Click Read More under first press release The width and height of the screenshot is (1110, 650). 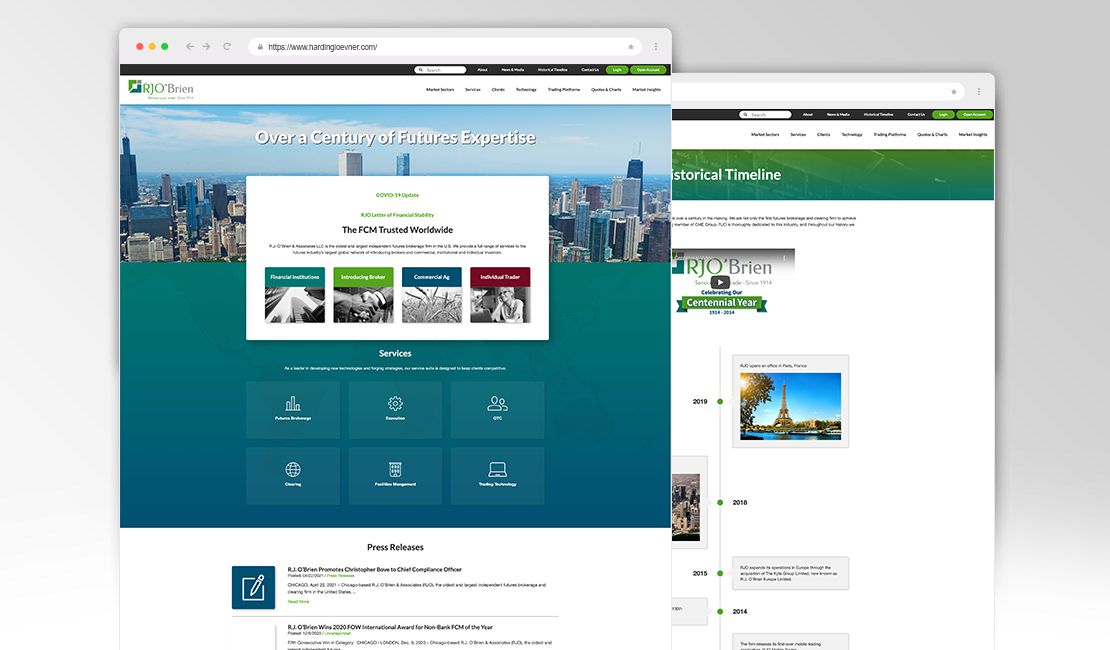pos(298,602)
